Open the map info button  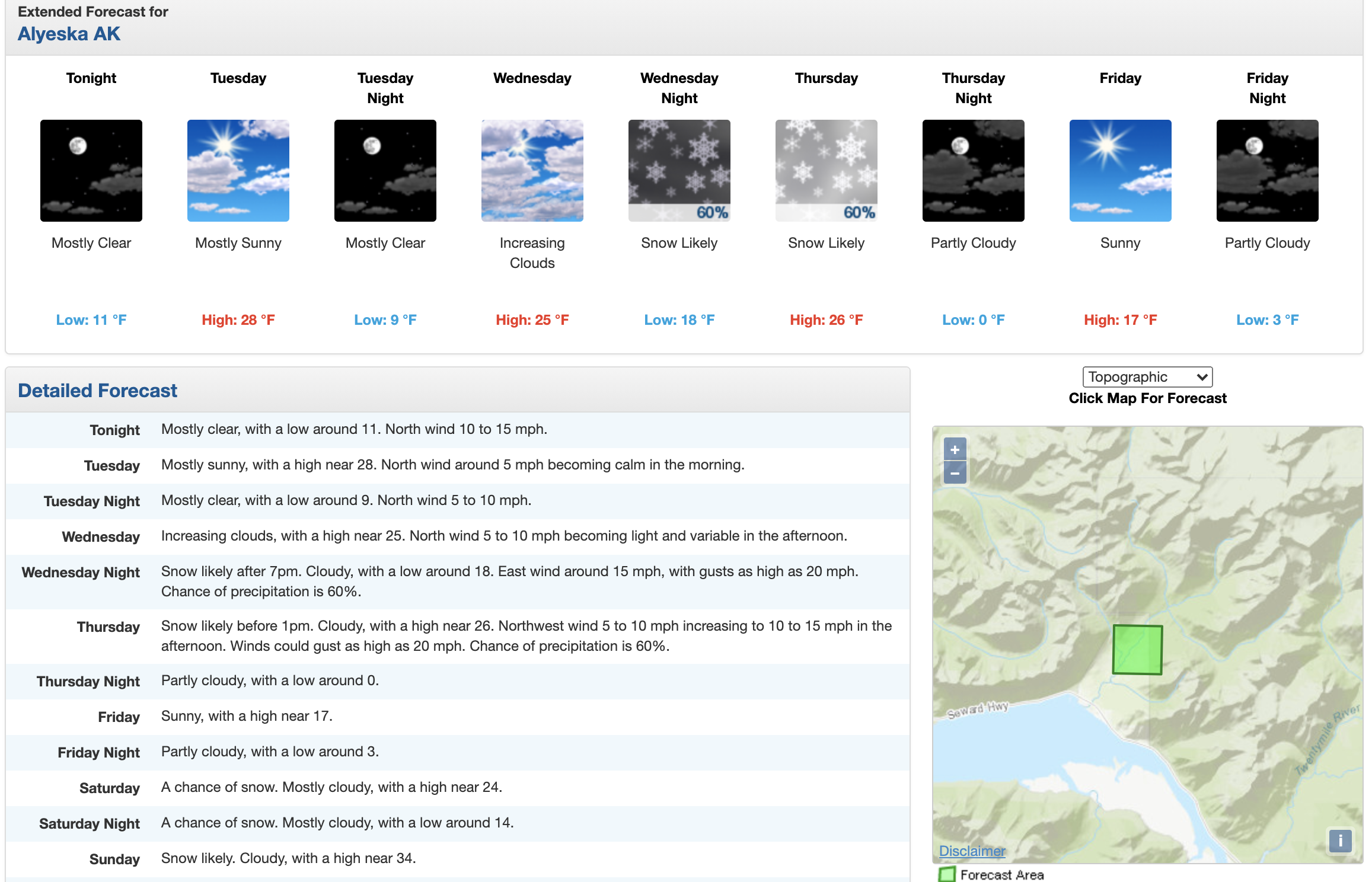click(1340, 841)
